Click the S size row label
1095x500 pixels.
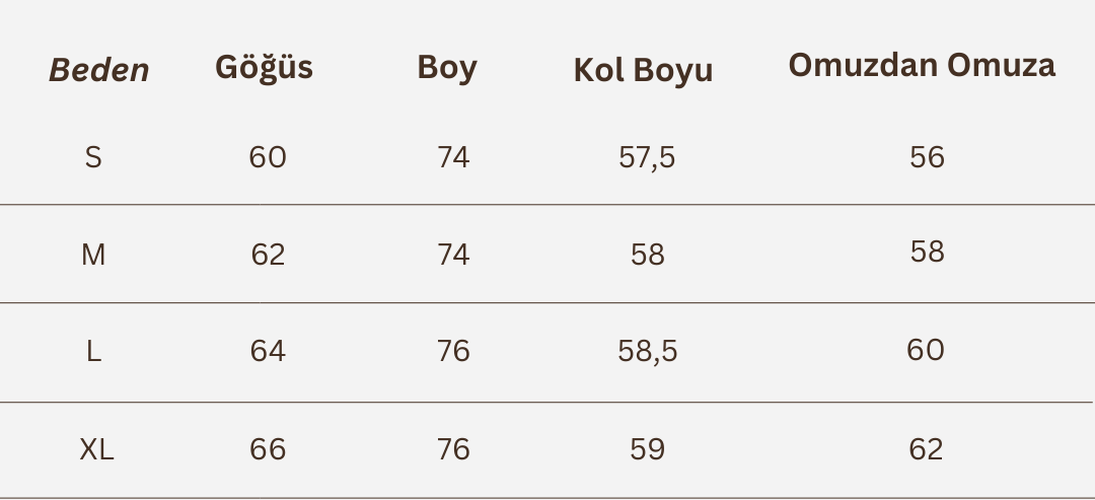[x=93, y=157]
